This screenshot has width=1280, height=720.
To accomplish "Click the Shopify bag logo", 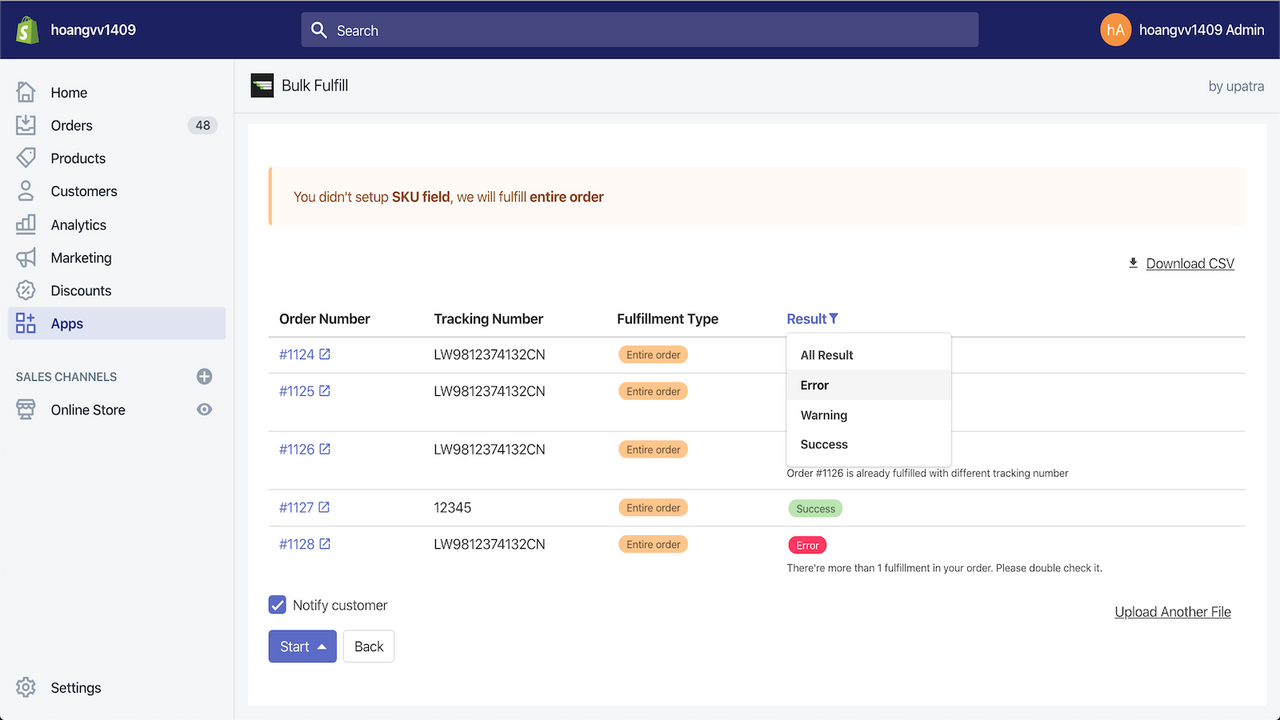I will tap(27, 30).
